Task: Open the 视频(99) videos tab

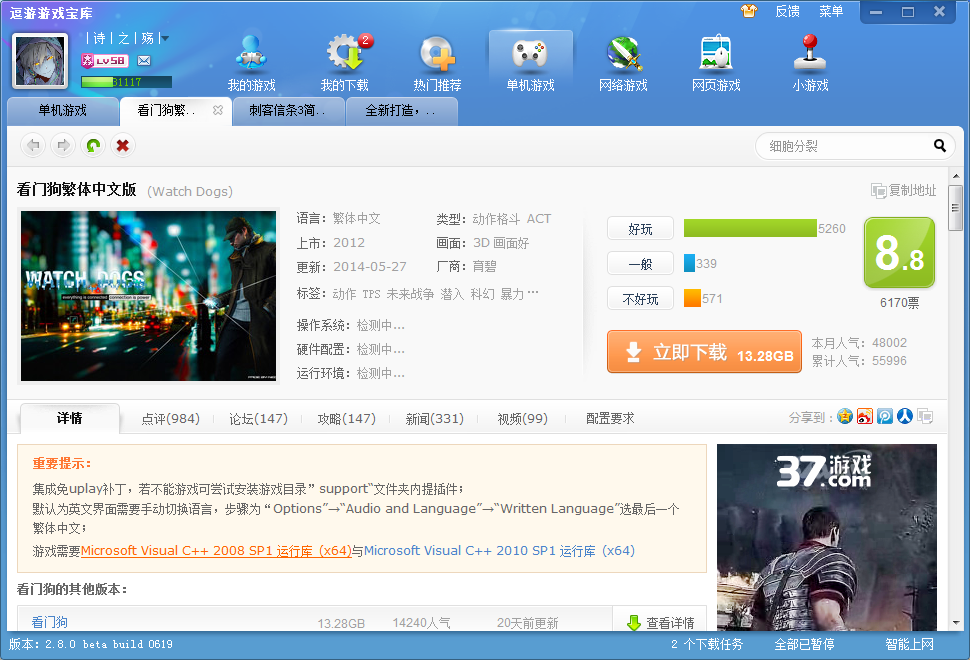Action: pyautogui.click(x=523, y=419)
